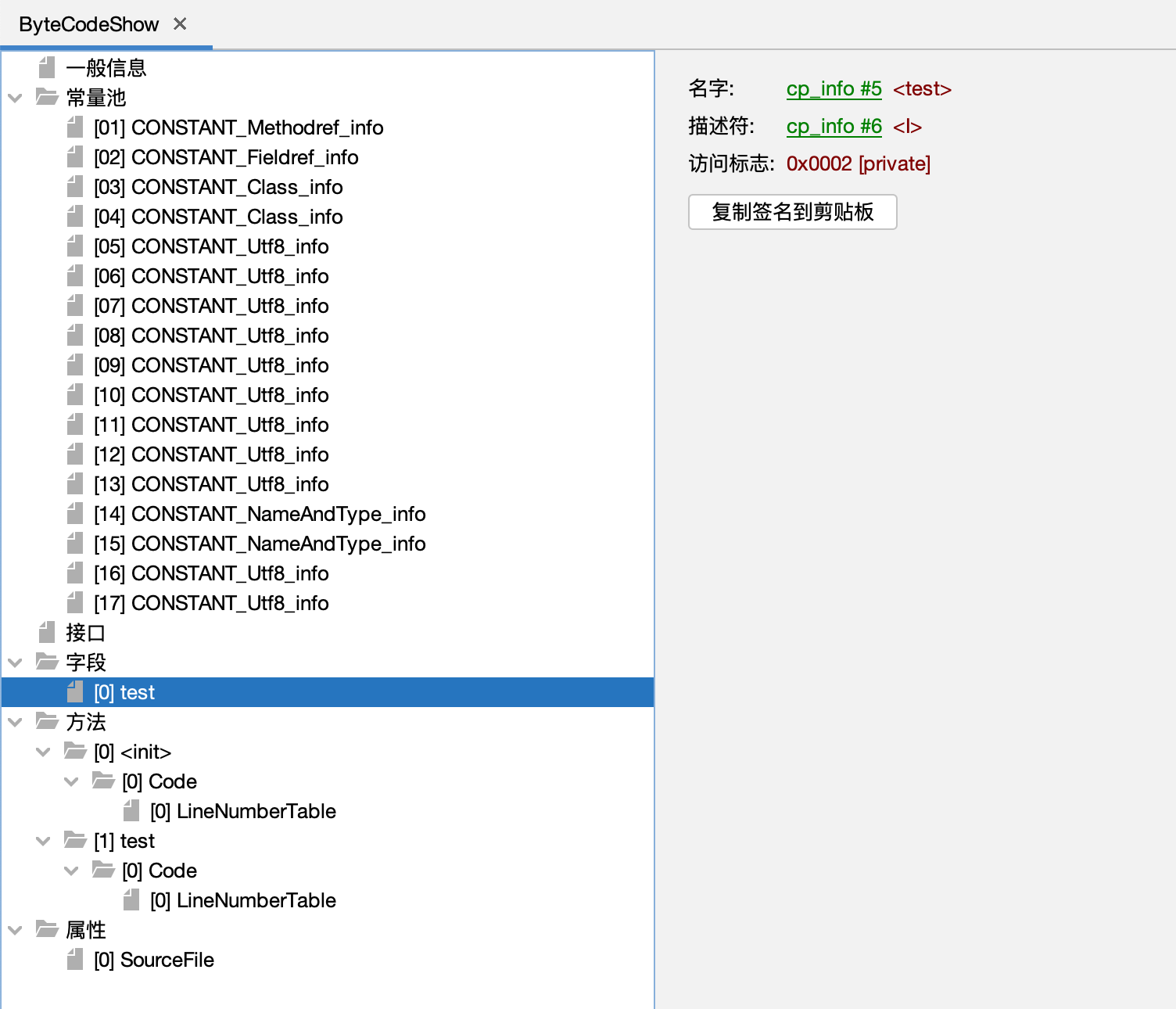This screenshot has height=1009, width=1176.
Task: Collapse the 字段 section chevron
Action: tap(15, 662)
